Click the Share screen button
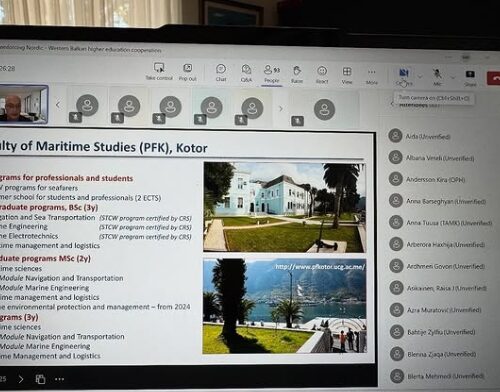Image resolution: width=500 pixels, height=392 pixels. (470, 78)
